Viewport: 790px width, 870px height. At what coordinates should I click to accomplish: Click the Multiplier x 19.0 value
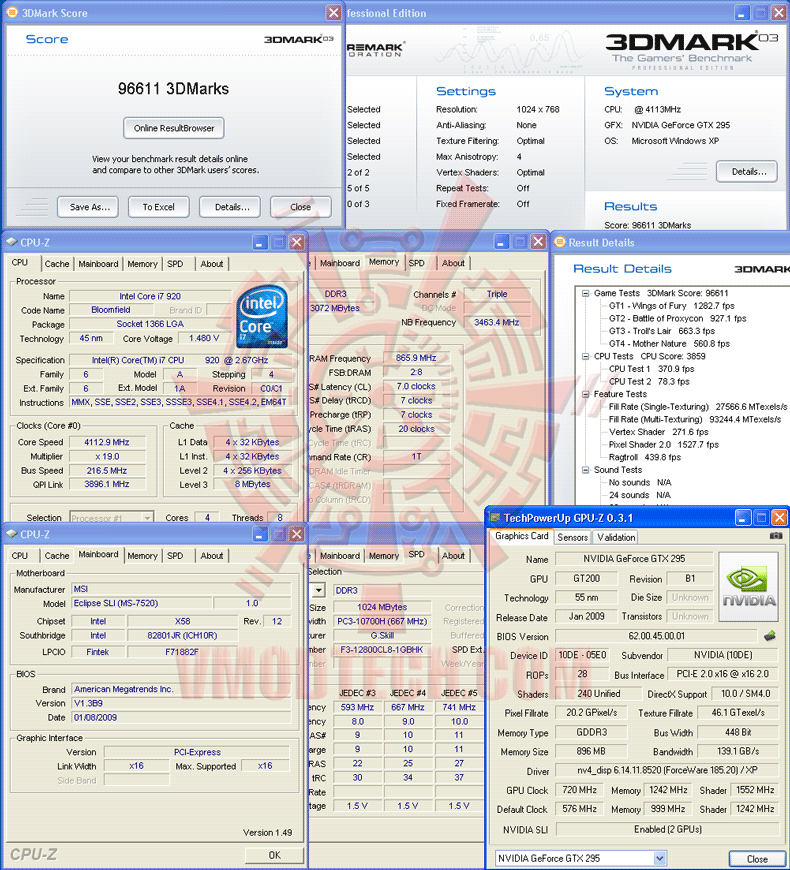107,457
